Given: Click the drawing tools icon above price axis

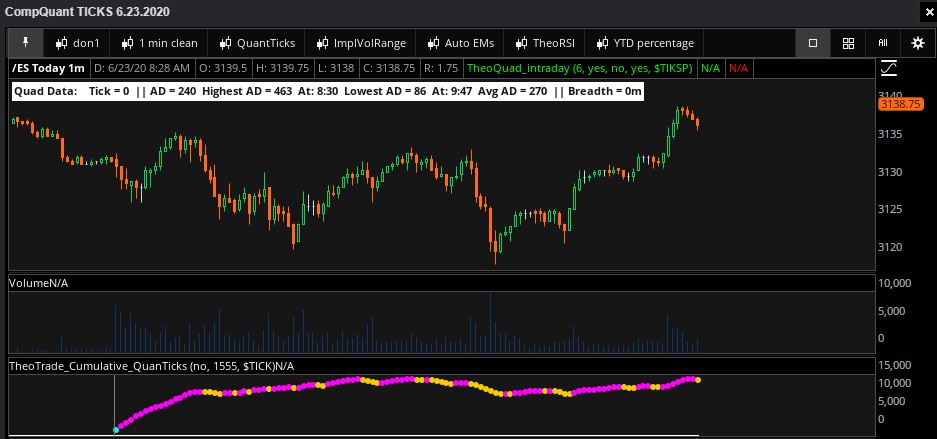Looking at the screenshot, I should click(x=887, y=68).
